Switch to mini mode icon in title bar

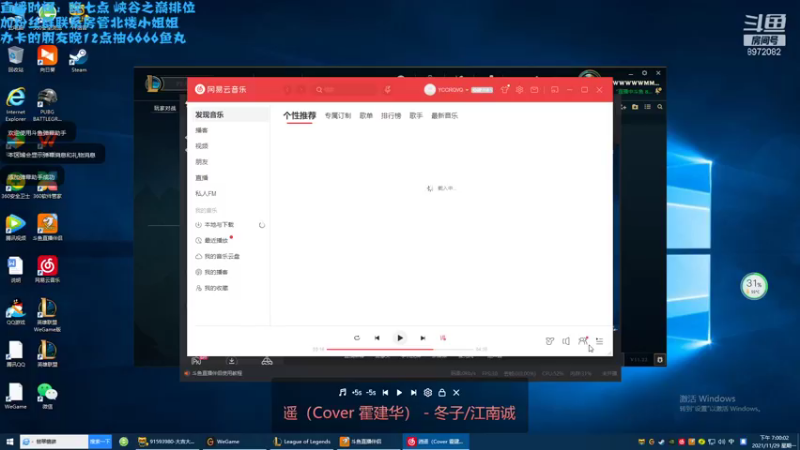pos(555,90)
